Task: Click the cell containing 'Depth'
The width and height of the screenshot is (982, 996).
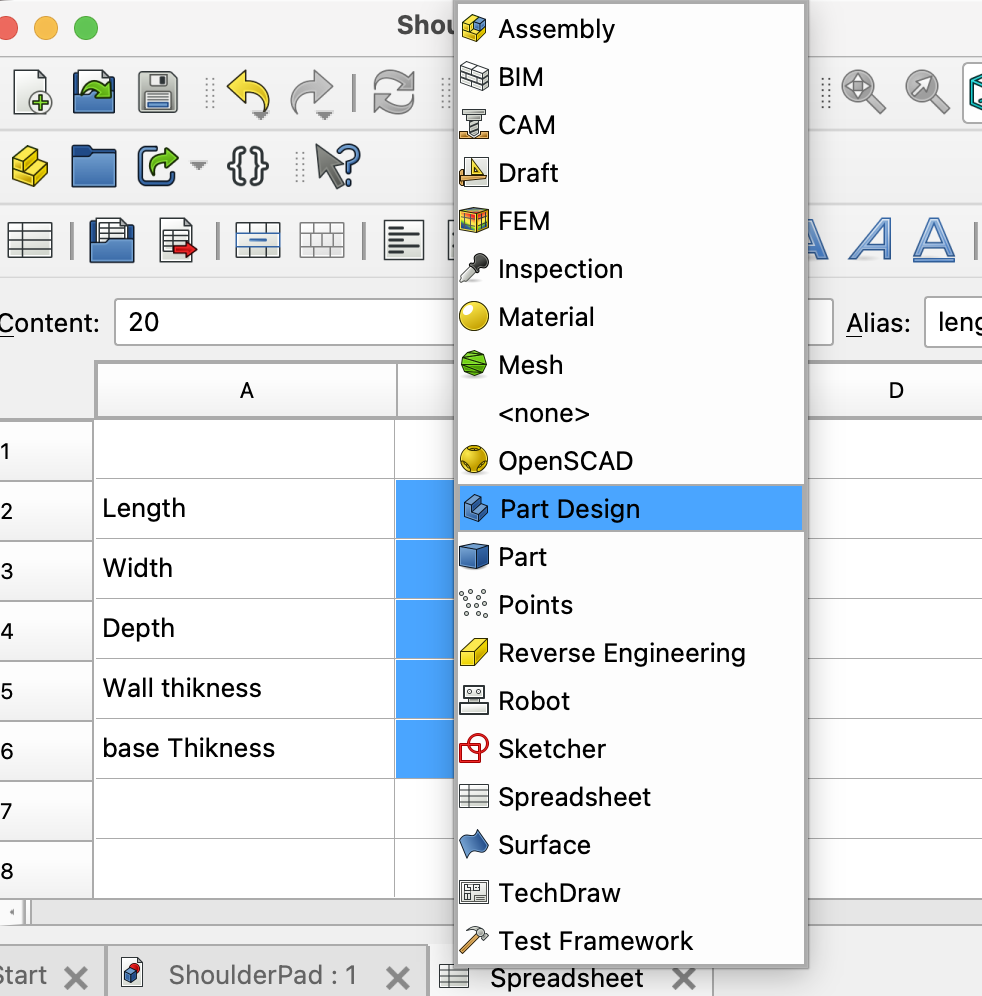Action: [x=245, y=628]
